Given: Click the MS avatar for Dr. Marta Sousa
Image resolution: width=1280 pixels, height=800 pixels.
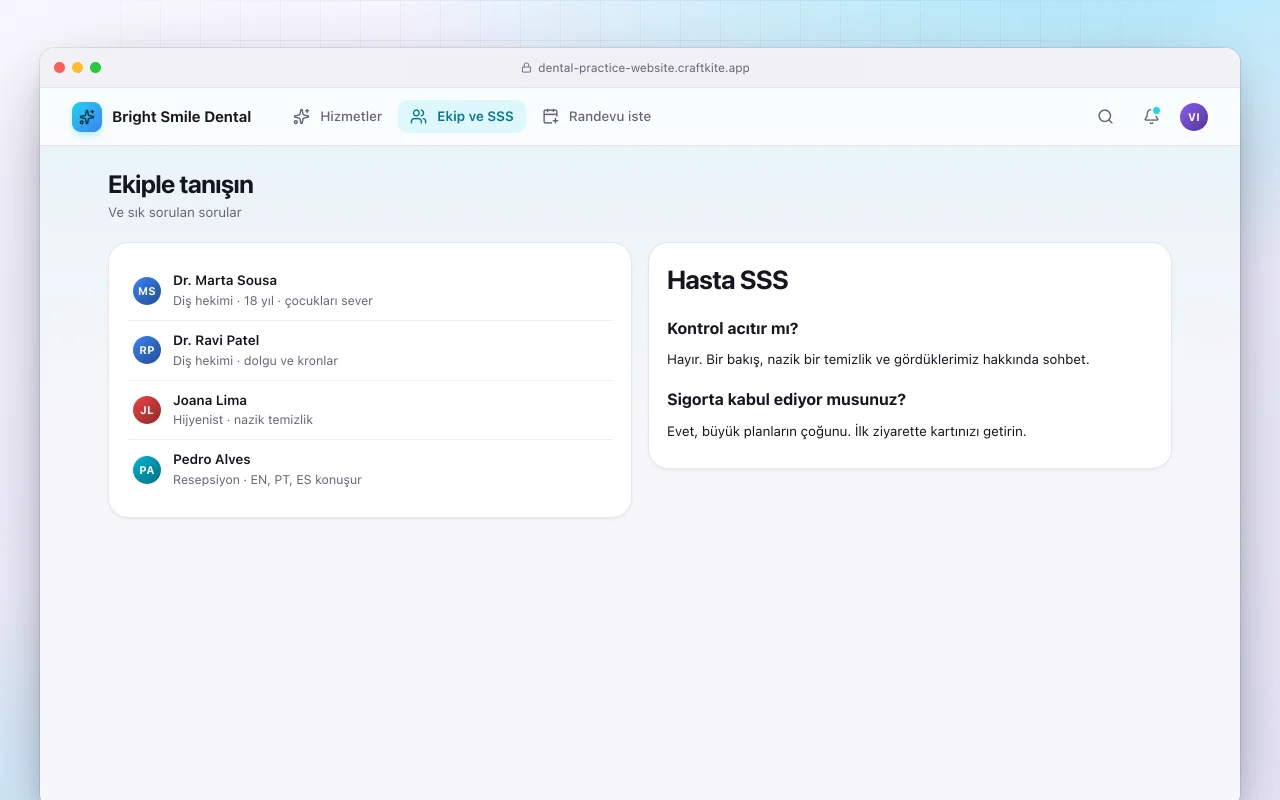Looking at the screenshot, I should coord(147,291).
